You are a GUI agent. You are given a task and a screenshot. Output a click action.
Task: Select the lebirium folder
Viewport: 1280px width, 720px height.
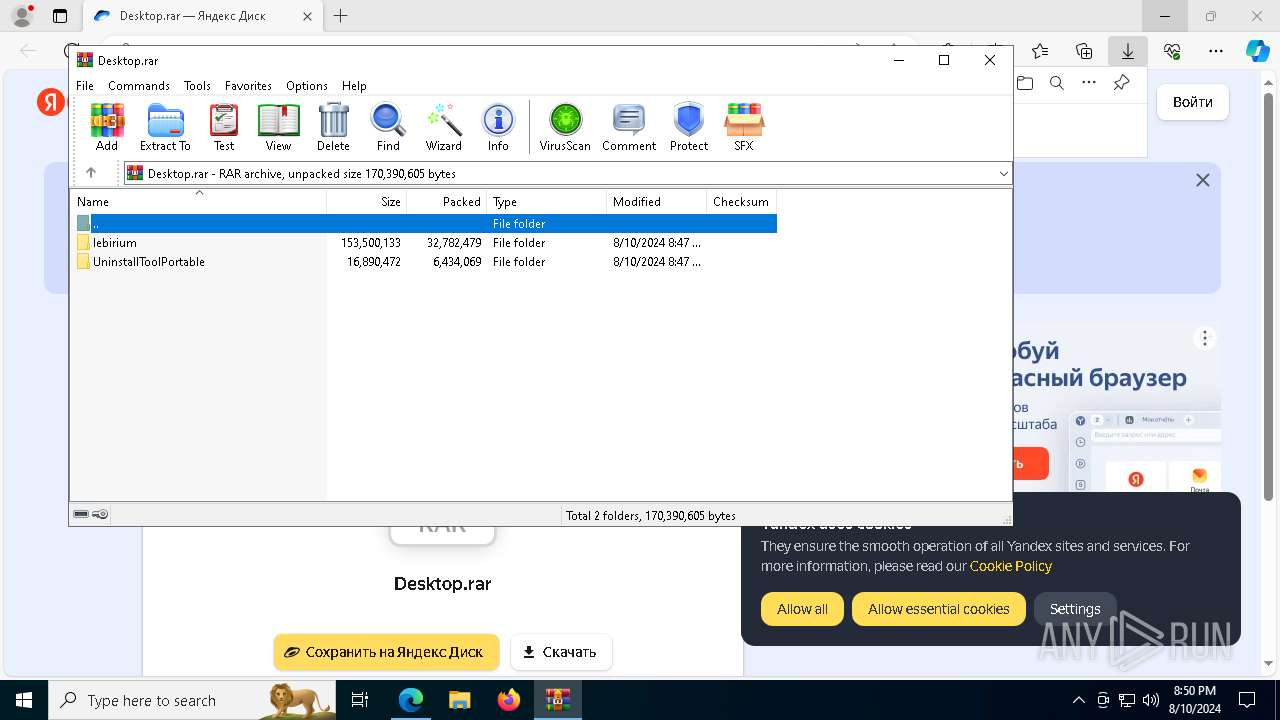115,243
